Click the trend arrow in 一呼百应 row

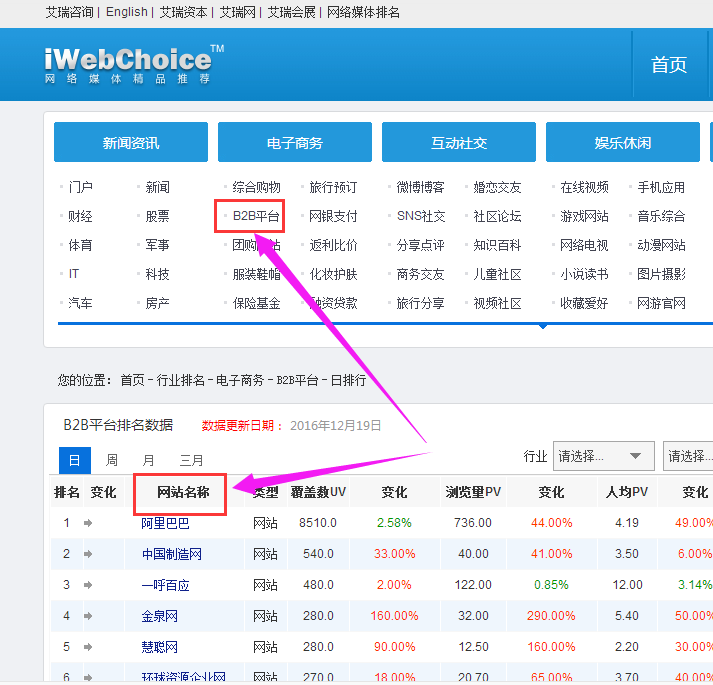[x=88, y=585]
